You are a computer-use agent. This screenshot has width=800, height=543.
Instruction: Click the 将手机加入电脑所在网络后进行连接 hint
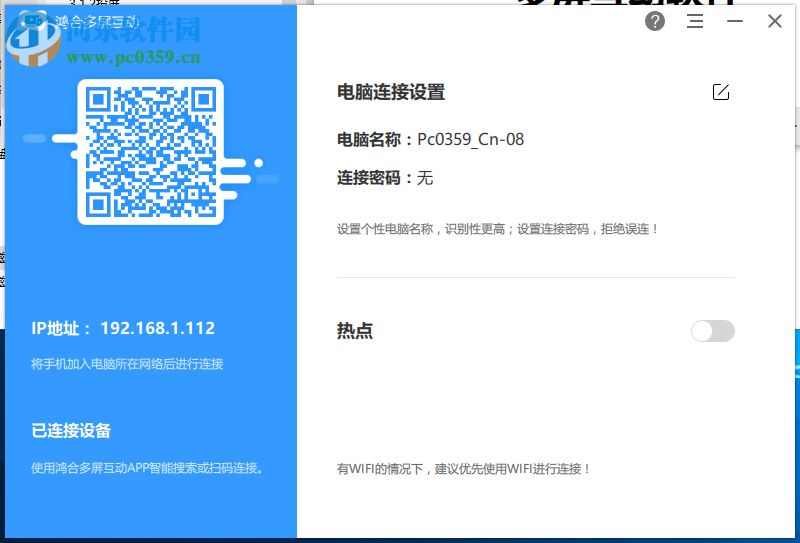pyautogui.click(x=127, y=364)
